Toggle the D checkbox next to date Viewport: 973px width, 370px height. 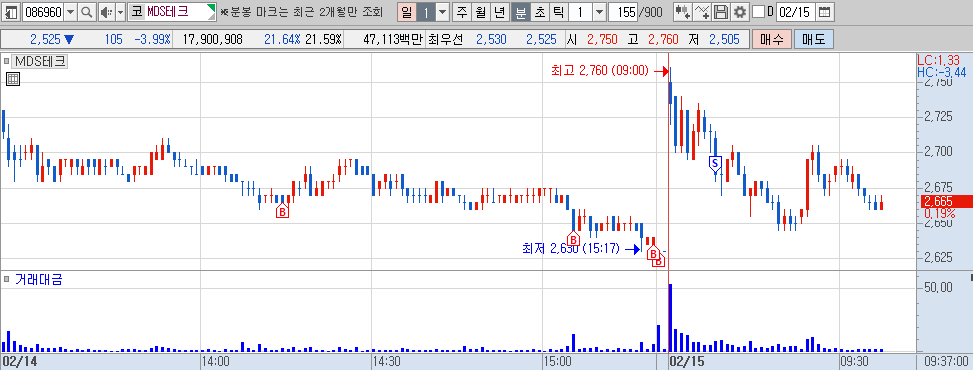pos(758,12)
